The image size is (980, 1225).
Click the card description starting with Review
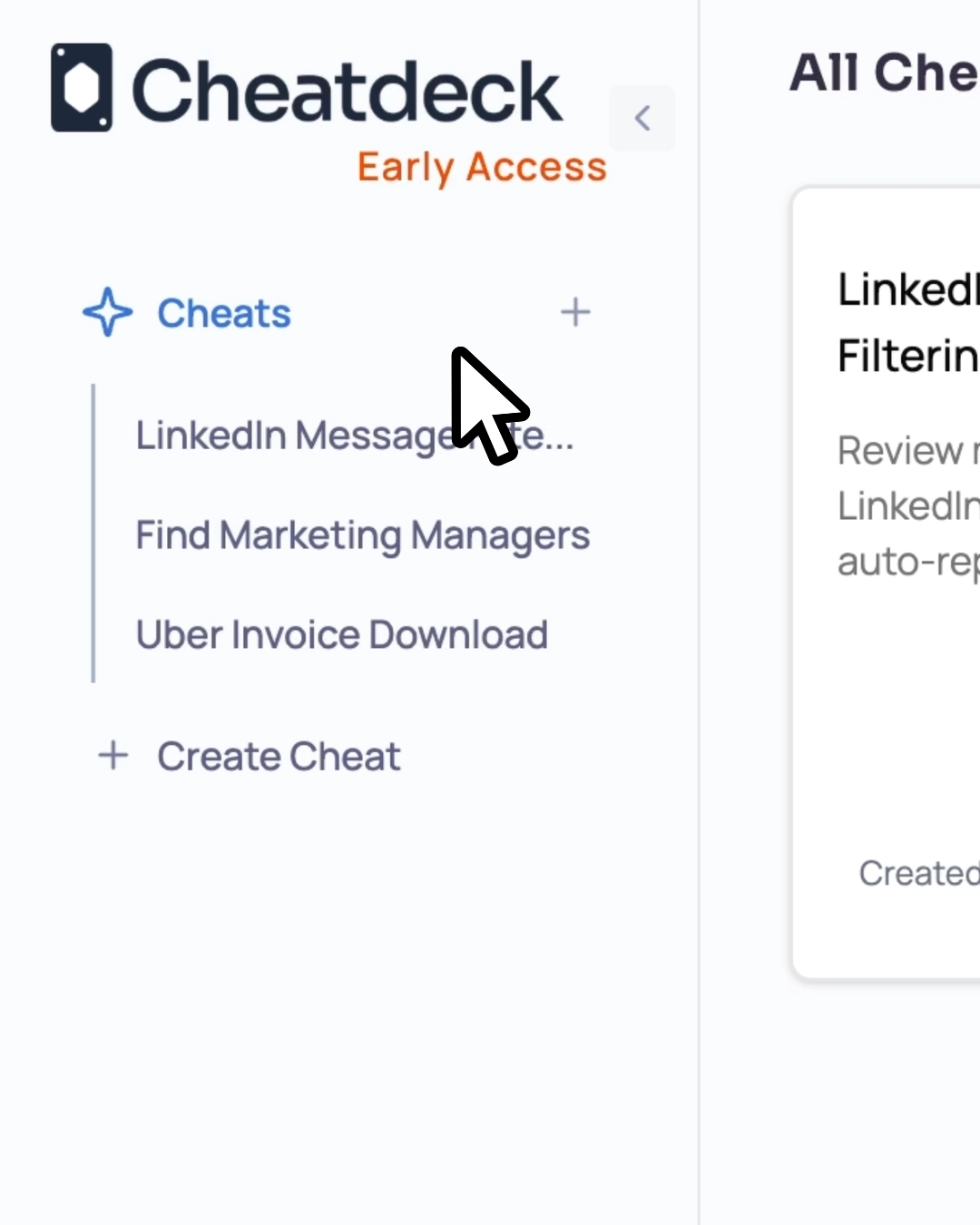[907, 505]
